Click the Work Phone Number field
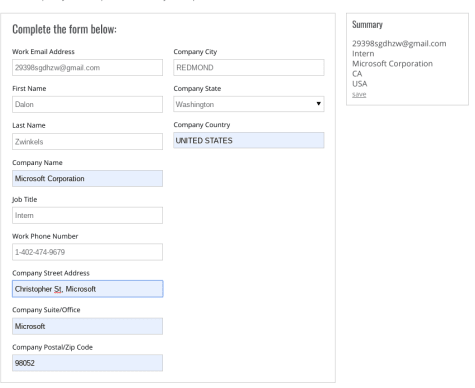Screen dimensions: 475x388 click(x=87, y=252)
